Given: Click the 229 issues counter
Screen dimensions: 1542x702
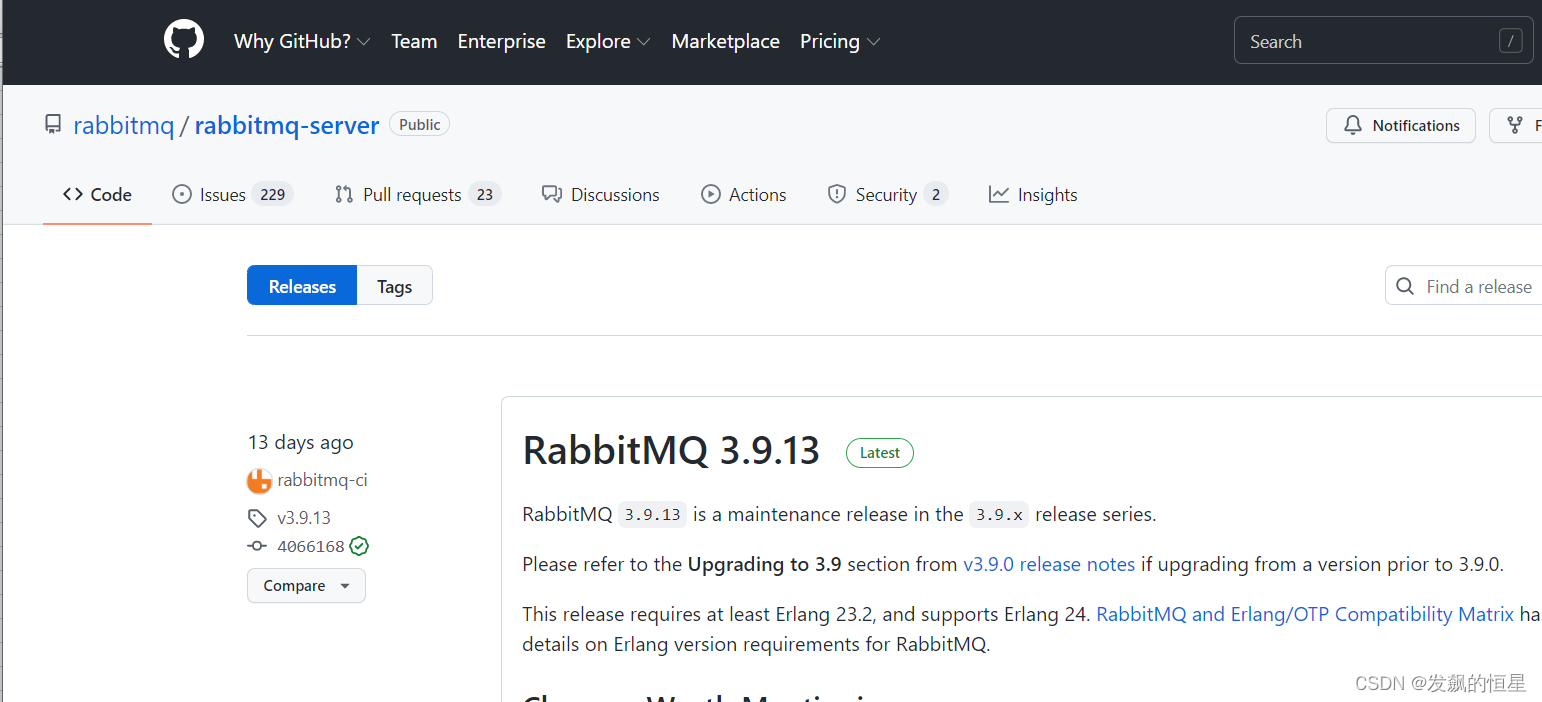Looking at the screenshot, I should [x=272, y=195].
